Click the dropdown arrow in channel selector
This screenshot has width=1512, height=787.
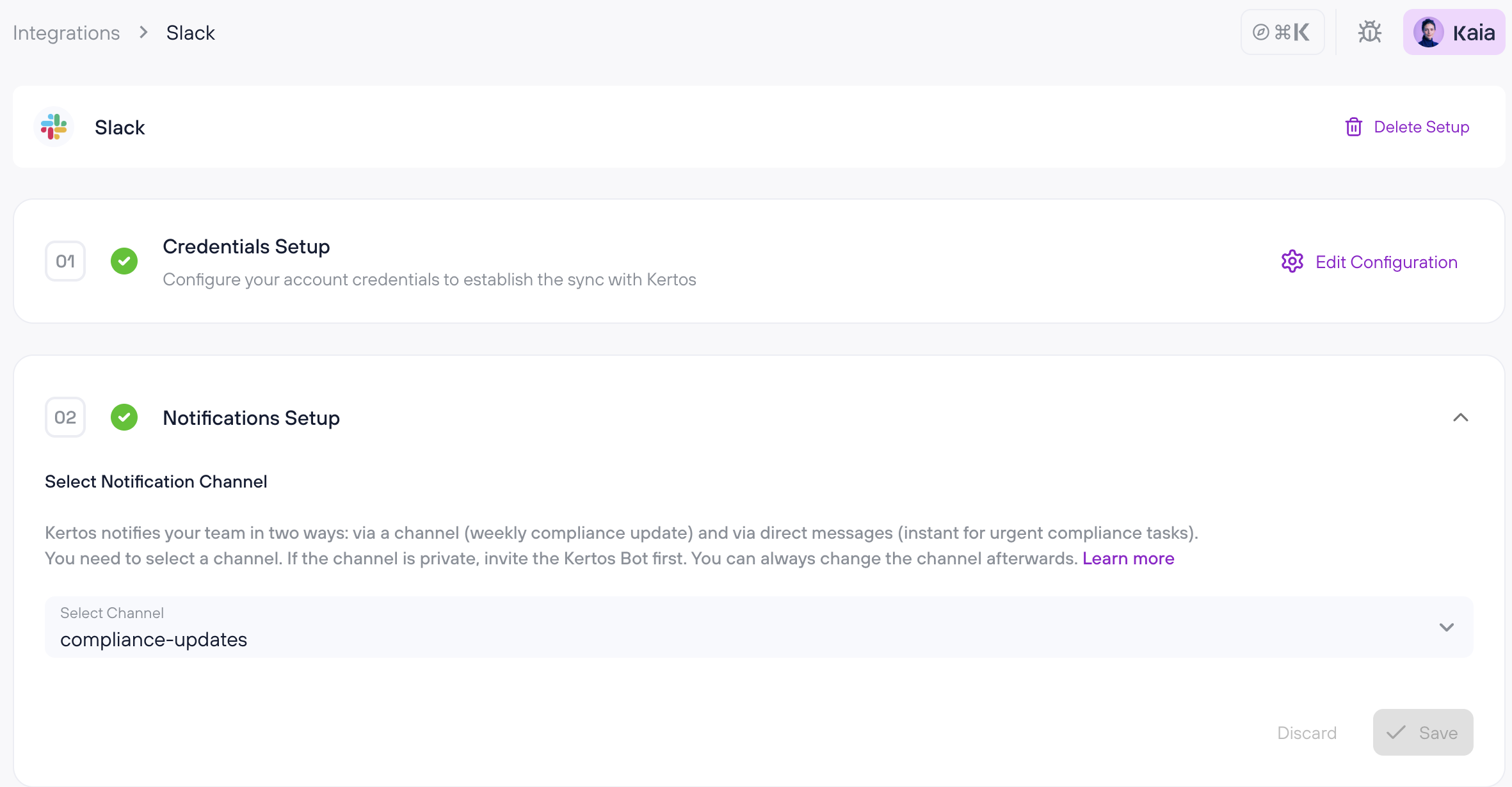point(1446,627)
